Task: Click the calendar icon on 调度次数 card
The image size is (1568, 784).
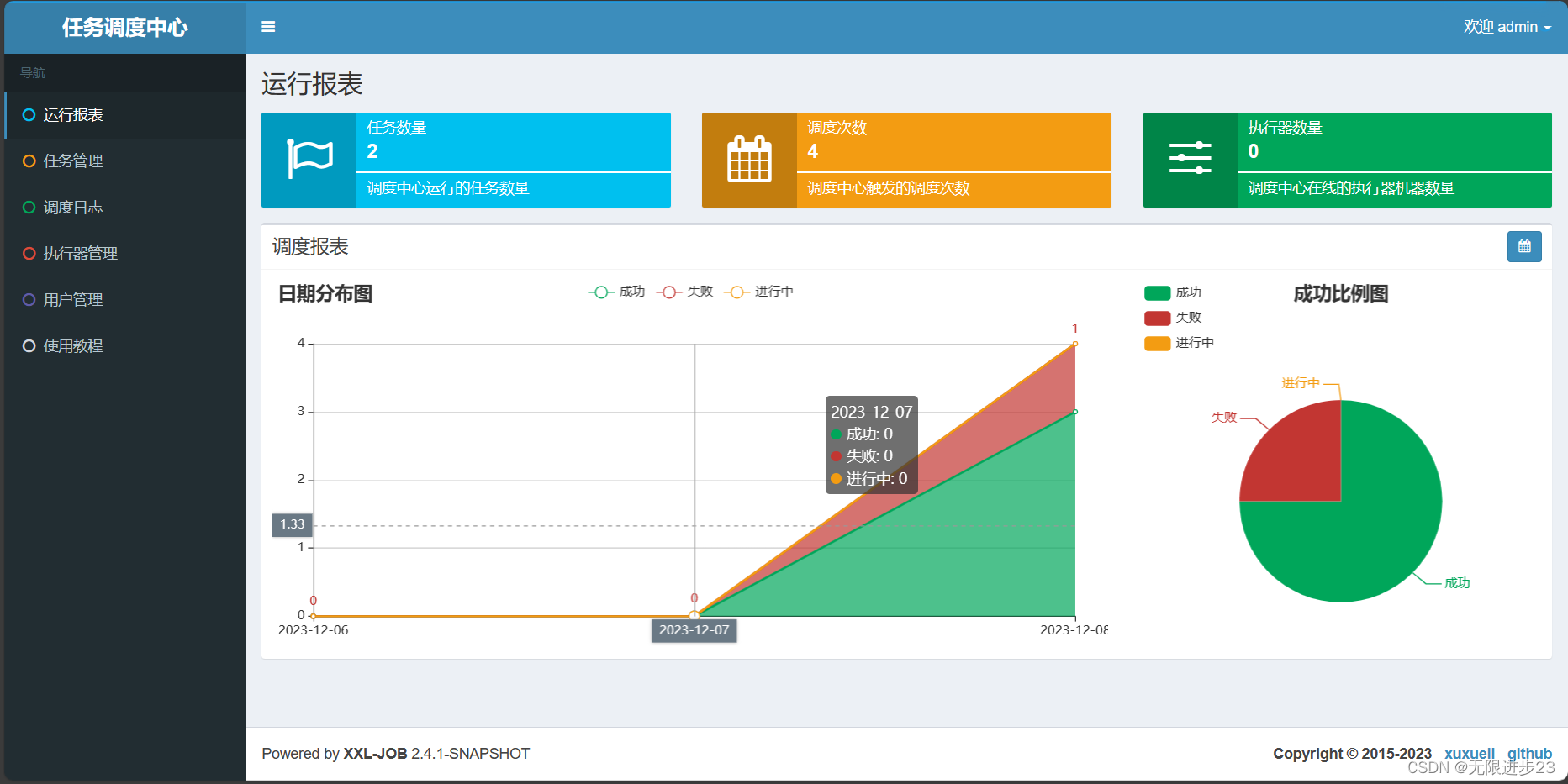Action: pyautogui.click(x=749, y=159)
